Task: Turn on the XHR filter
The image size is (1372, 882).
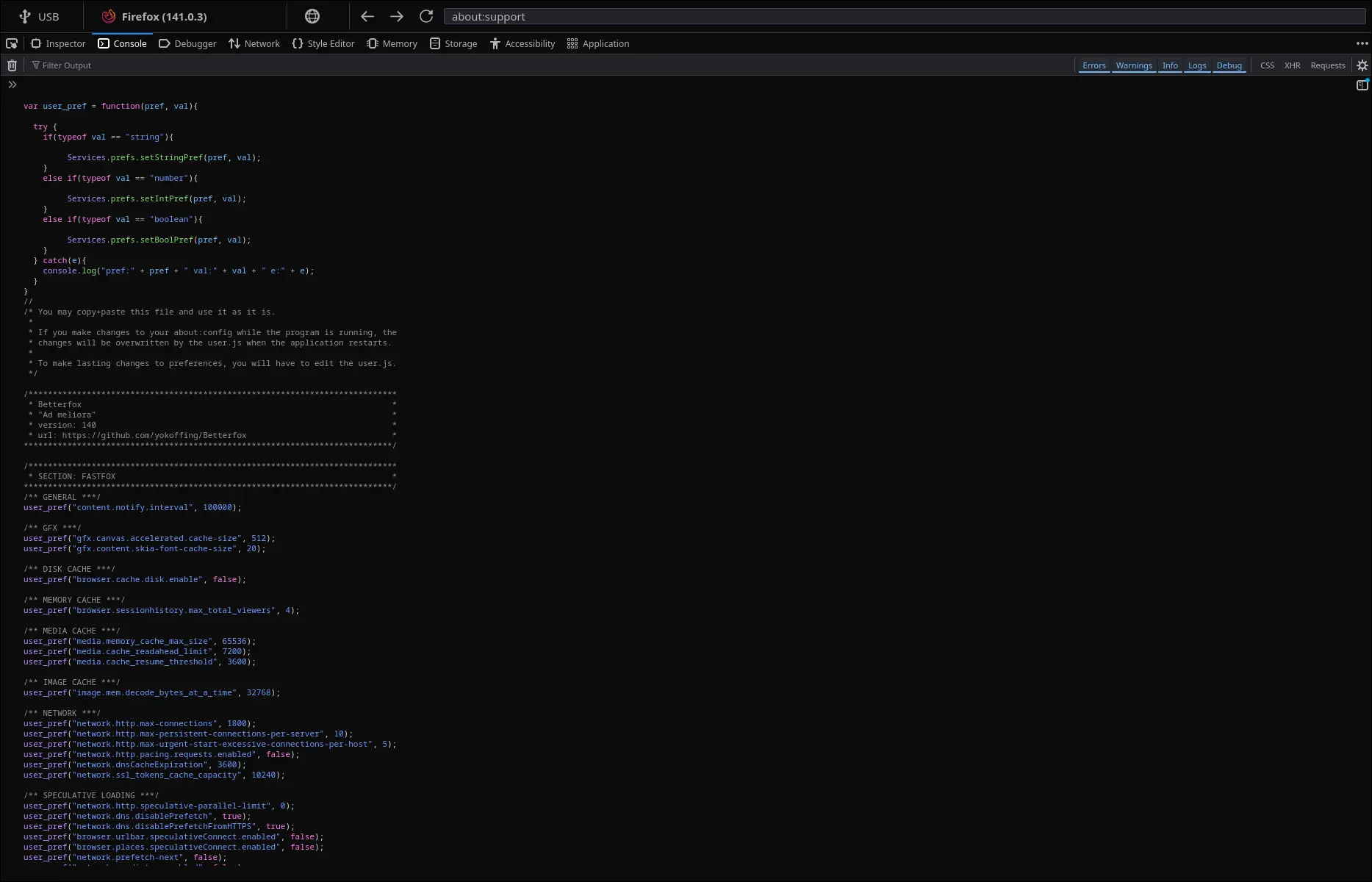Action: pos(1292,65)
